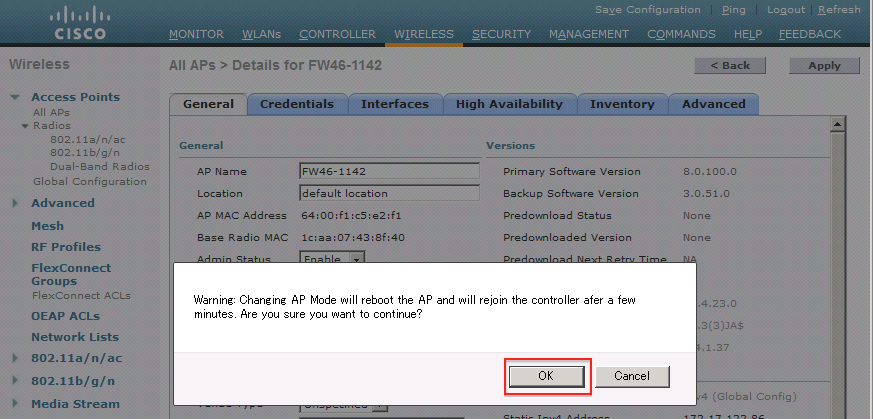Click the Logout link
This screenshot has width=873, height=419.
point(786,9)
